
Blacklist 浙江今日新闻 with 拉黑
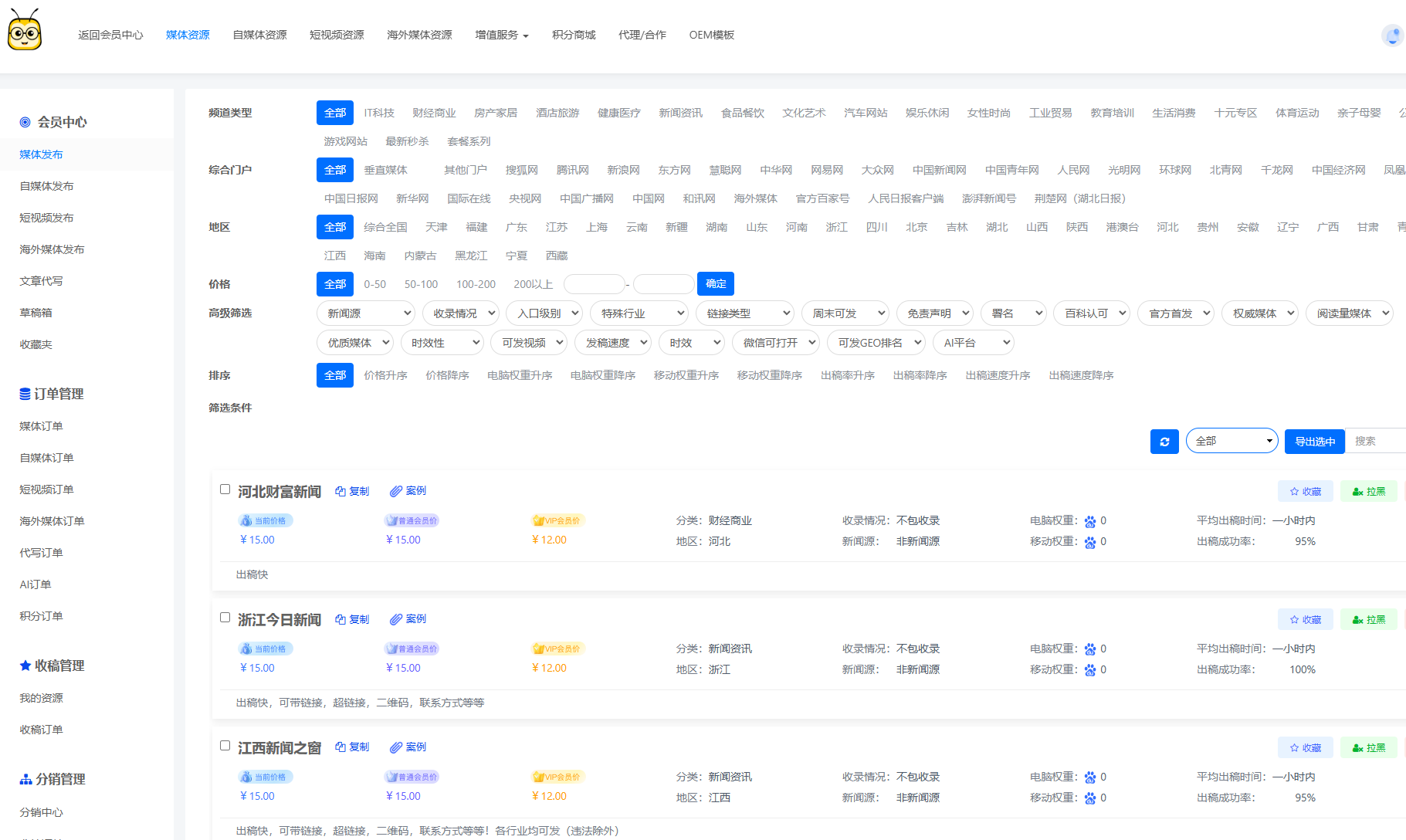click(1369, 619)
